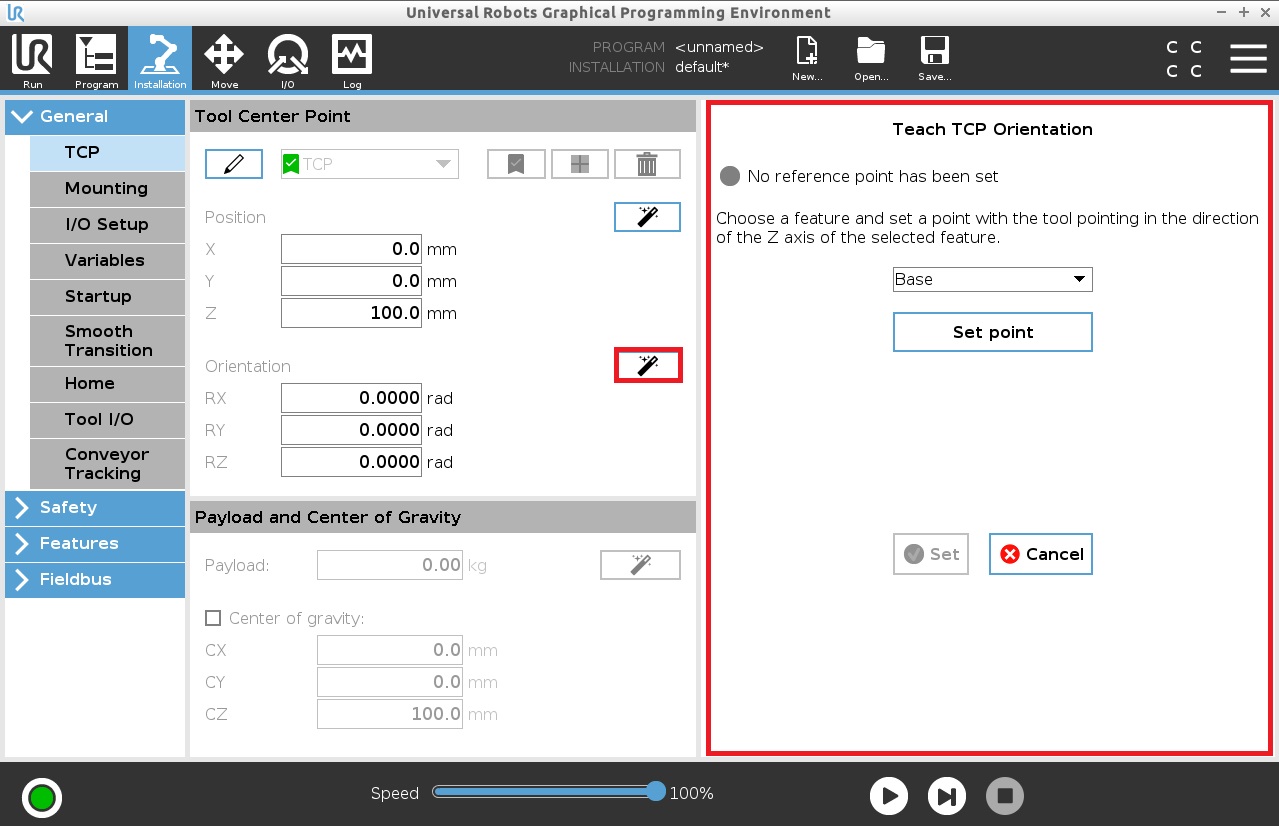Image resolution: width=1279 pixels, height=826 pixels.
Task: Open Conveyor Tracking settings
Action: pyautogui.click(x=107, y=463)
